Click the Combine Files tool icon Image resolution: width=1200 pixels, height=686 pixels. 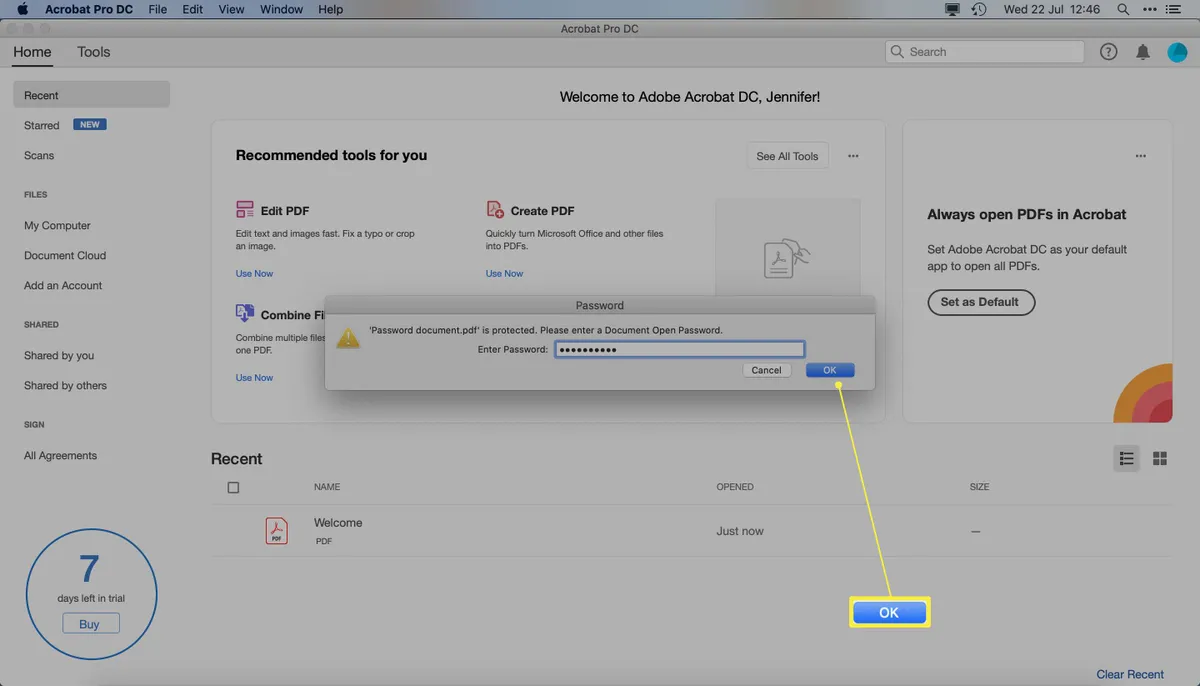pos(245,314)
